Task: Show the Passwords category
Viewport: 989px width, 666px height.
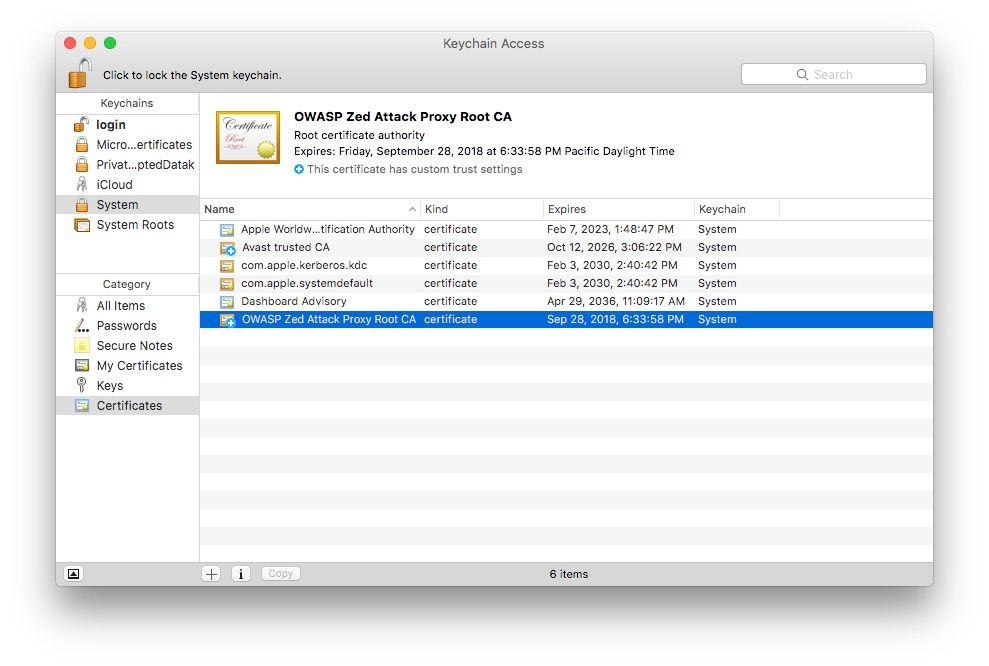Action: (x=127, y=325)
